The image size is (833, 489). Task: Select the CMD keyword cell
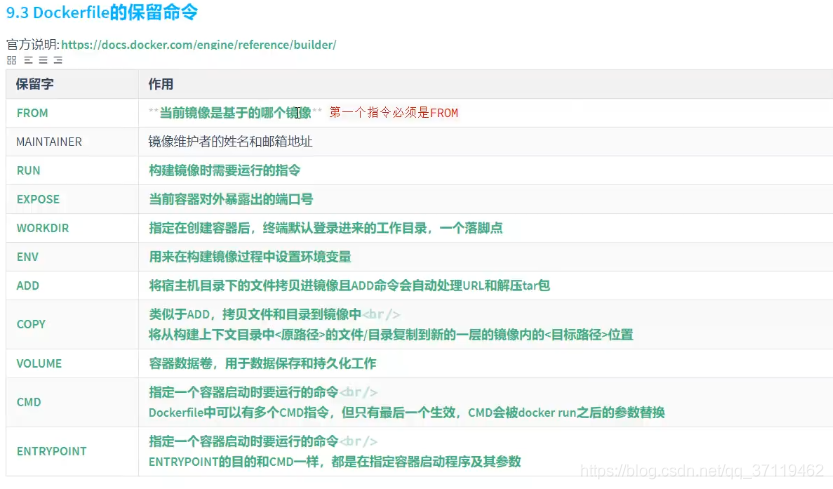pos(72,402)
